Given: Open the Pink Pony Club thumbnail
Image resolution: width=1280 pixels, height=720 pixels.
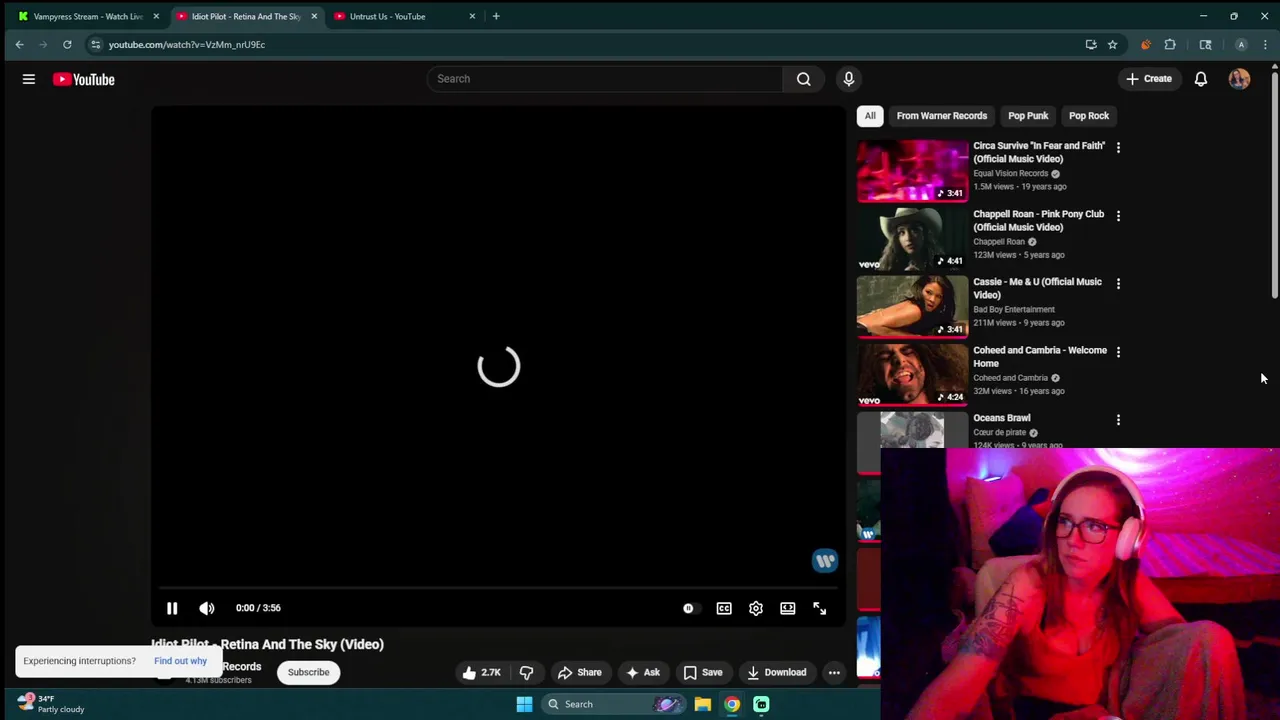Looking at the screenshot, I should pos(912,238).
